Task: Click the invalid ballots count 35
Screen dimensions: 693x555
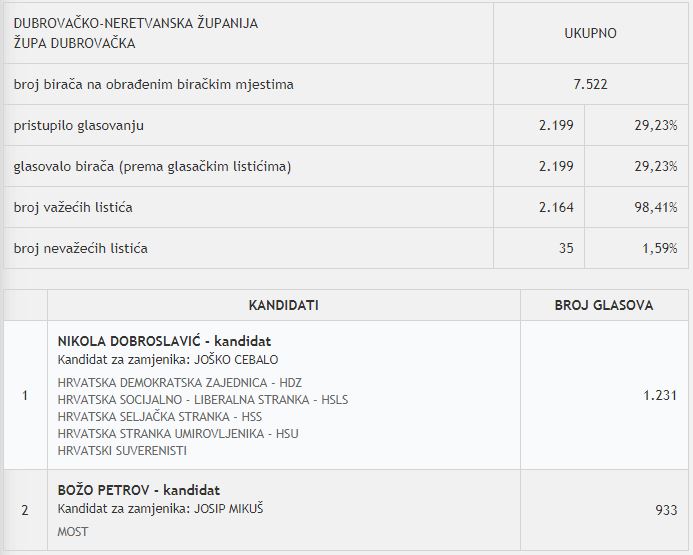Action: pos(566,248)
